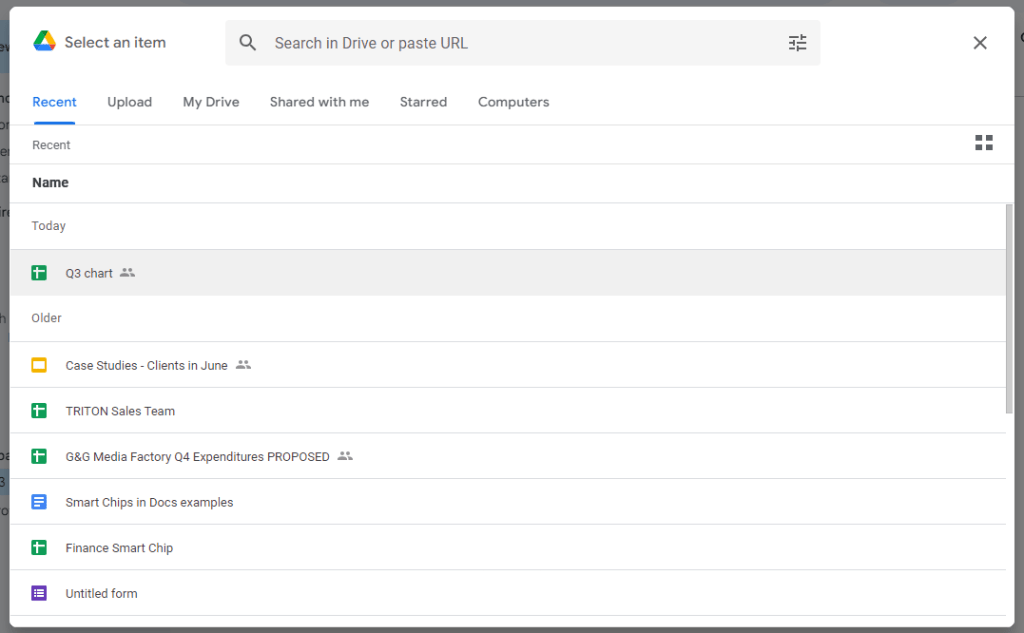Click the shared people icon beside Q3 chart
Image resolution: width=1024 pixels, height=633 pixels.
tap(127, 272)
